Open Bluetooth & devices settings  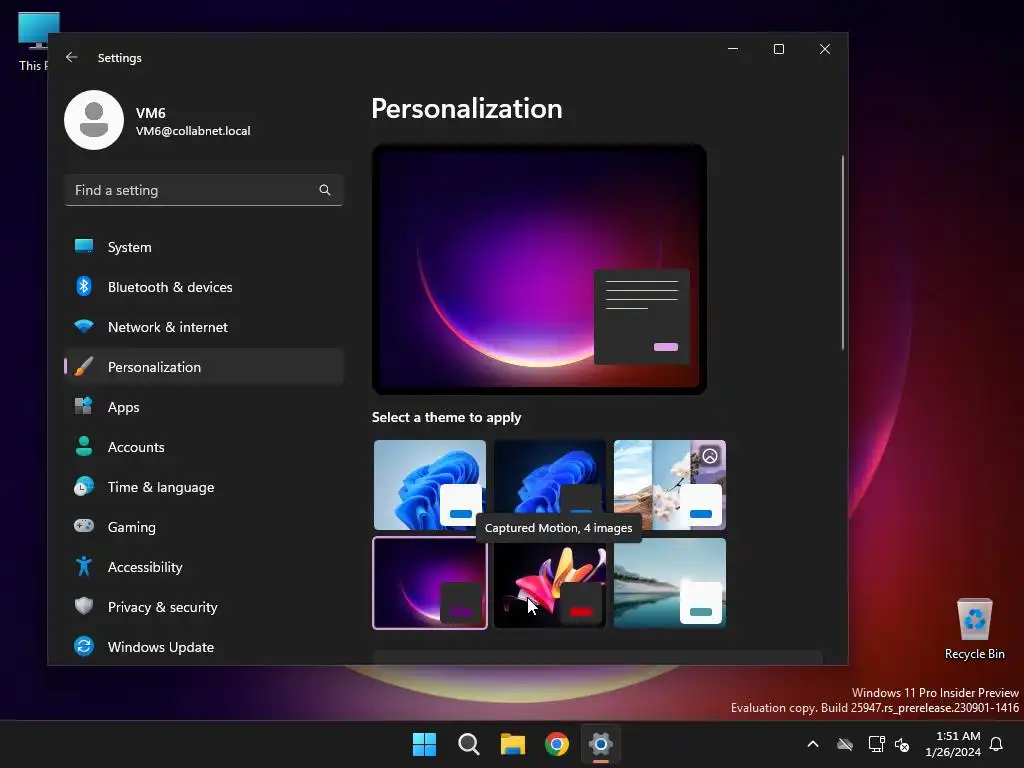pos(204,287)
